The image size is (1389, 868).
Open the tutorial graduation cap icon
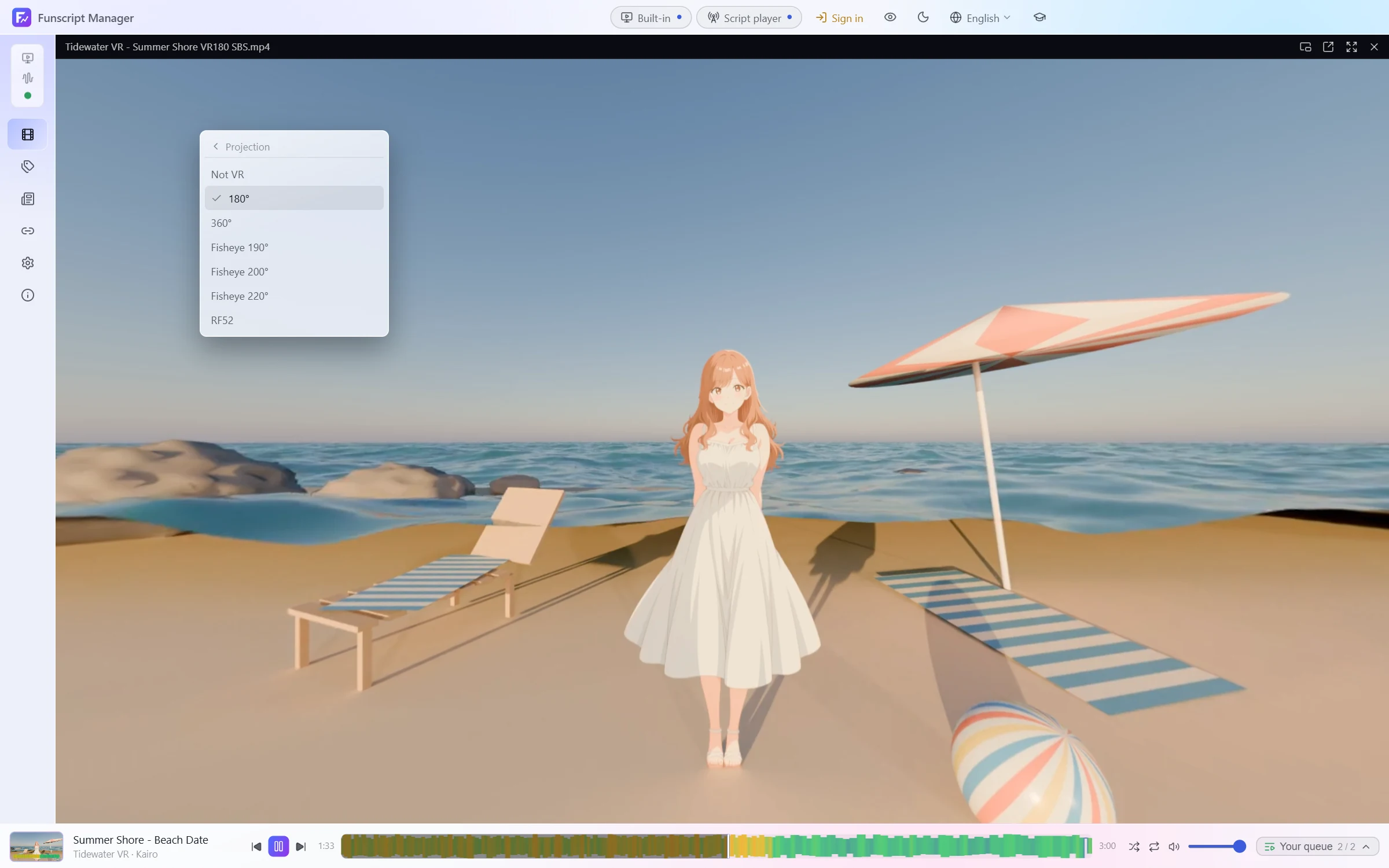point(1039,17)
